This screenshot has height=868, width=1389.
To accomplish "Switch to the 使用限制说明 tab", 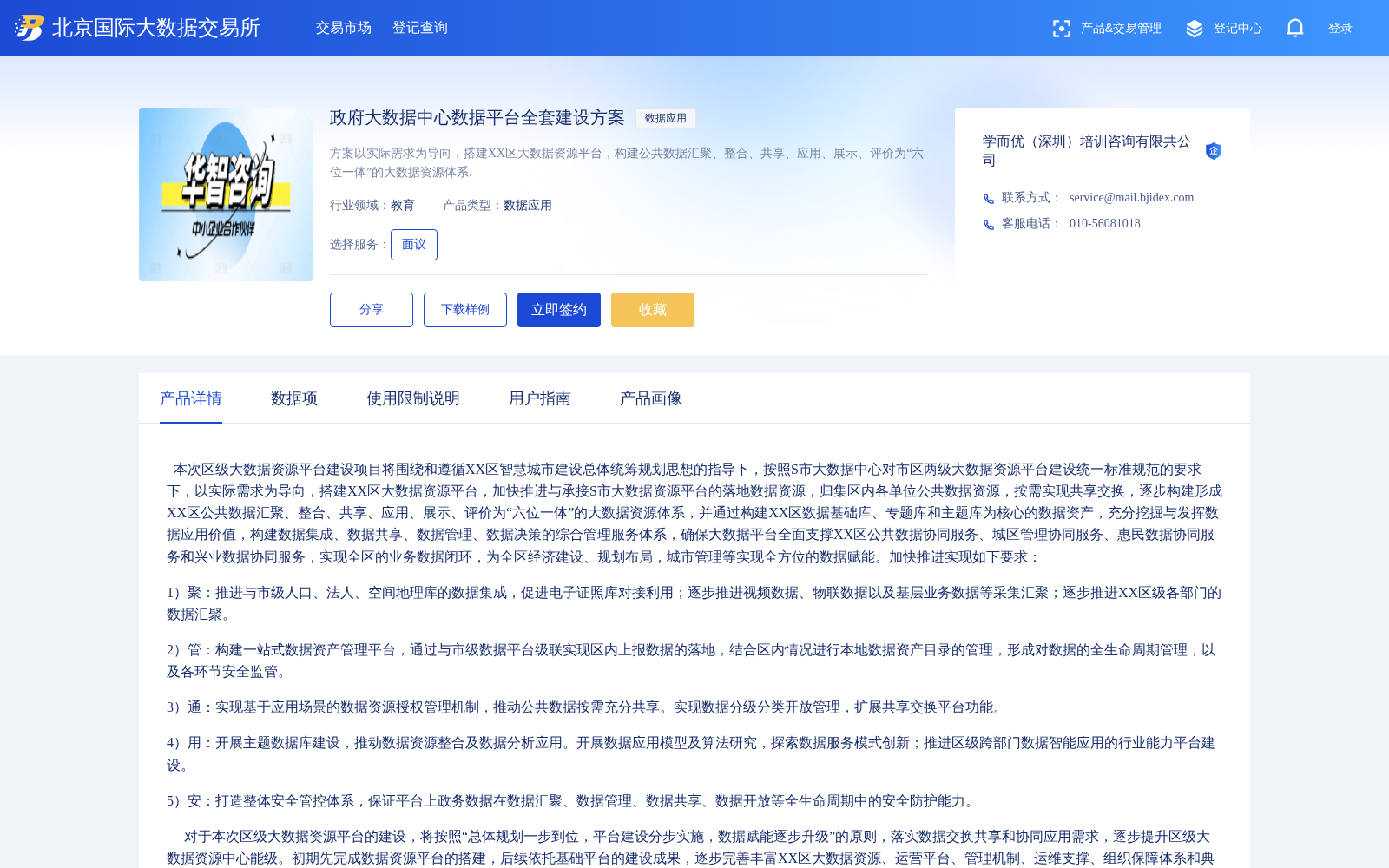I will 413,398.
